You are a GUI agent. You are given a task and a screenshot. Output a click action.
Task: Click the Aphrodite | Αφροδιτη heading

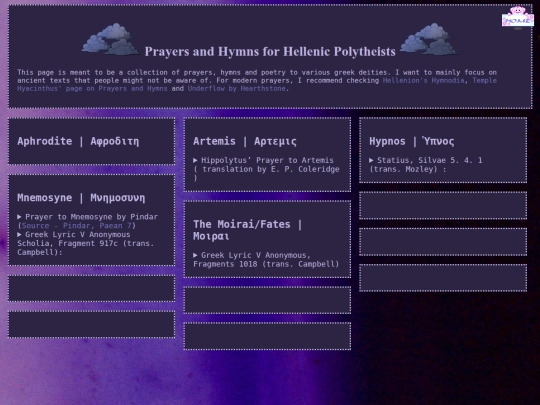[x=78, y=141]
